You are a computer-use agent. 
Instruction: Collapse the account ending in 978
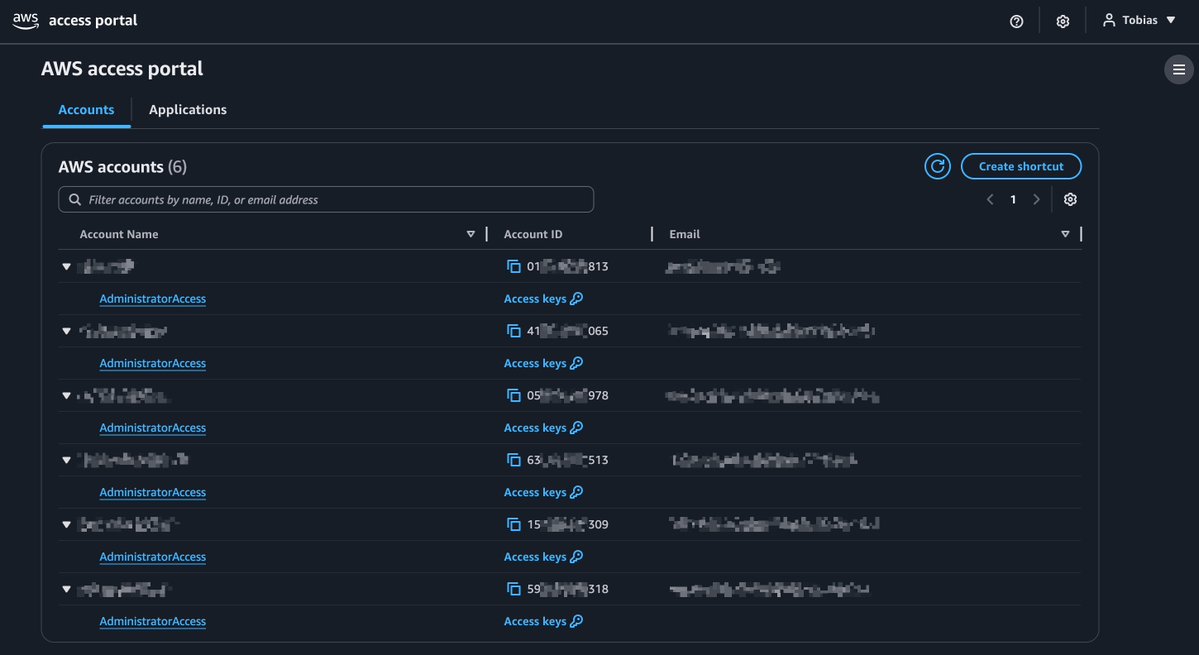point(67,396)
